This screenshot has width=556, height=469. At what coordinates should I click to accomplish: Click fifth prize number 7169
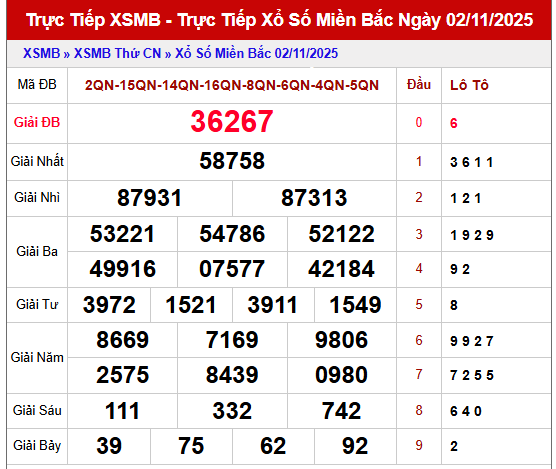coord(232,340)
